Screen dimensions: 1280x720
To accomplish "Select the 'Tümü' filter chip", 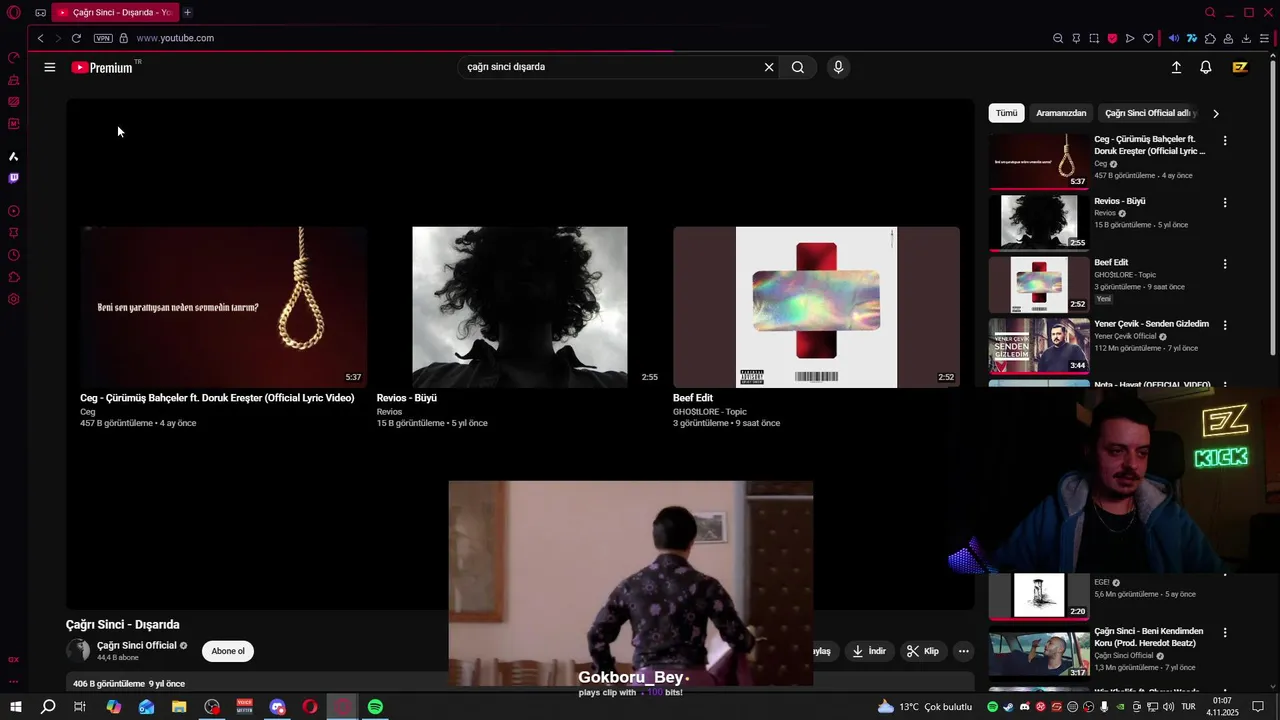I will pyautogui.click(x=1006, y=113).
